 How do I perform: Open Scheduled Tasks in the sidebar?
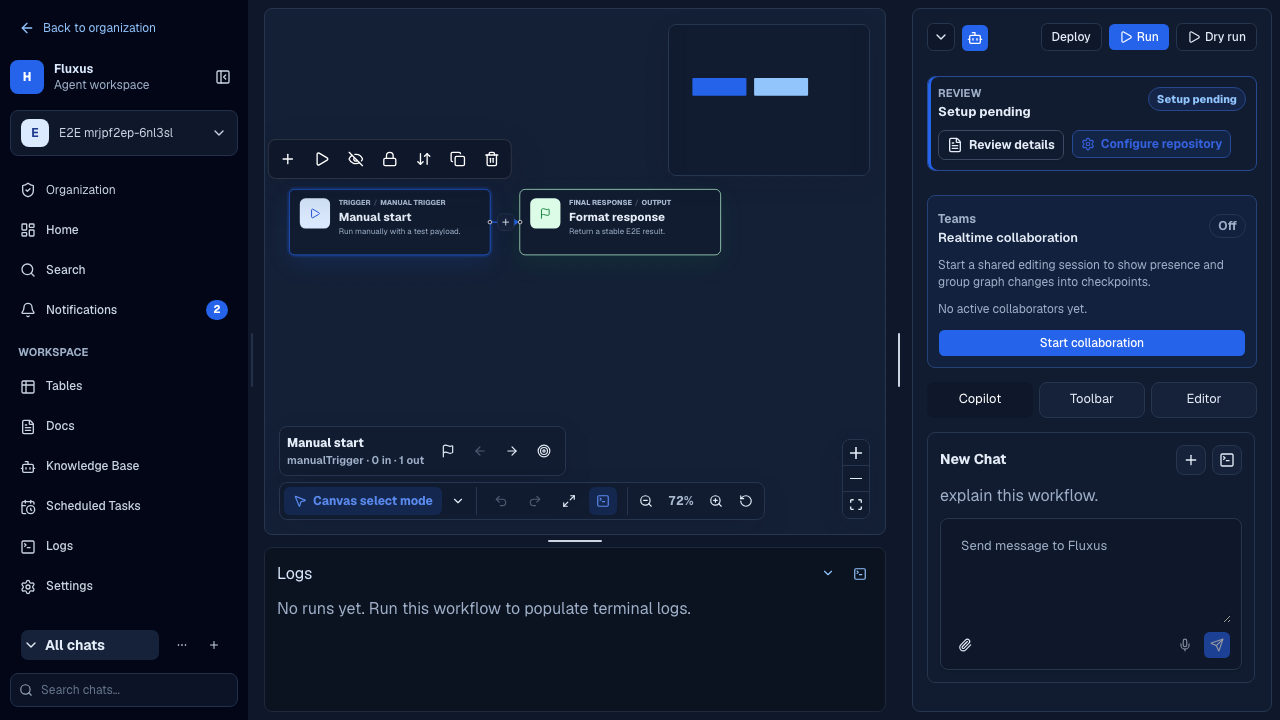pyautogui.click(x=124, y=506)
